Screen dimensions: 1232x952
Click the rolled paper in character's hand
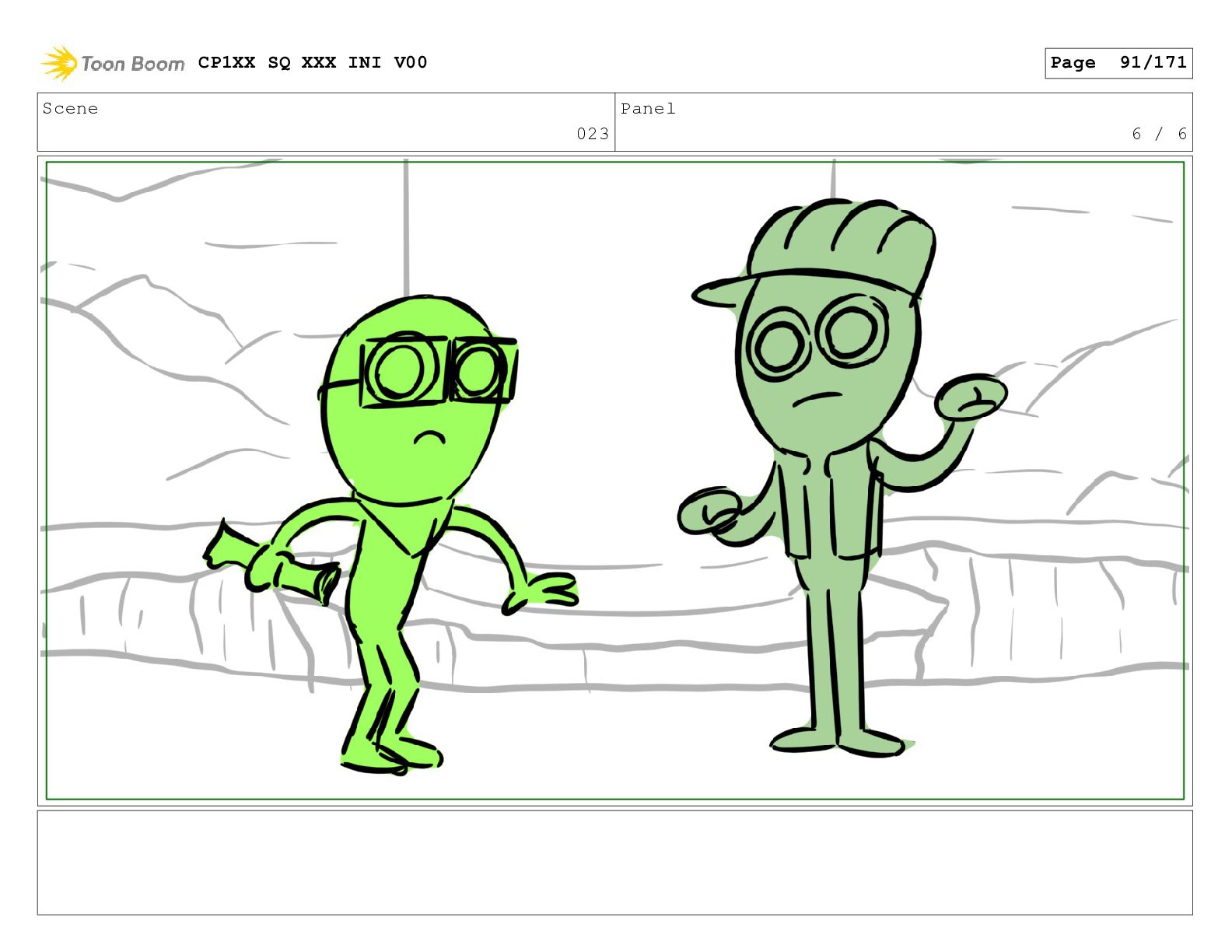(270, 562)
